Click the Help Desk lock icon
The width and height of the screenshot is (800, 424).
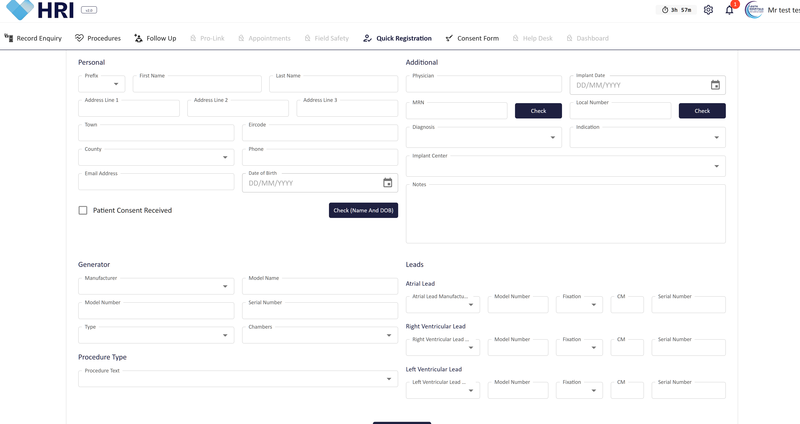click(515, 38)
